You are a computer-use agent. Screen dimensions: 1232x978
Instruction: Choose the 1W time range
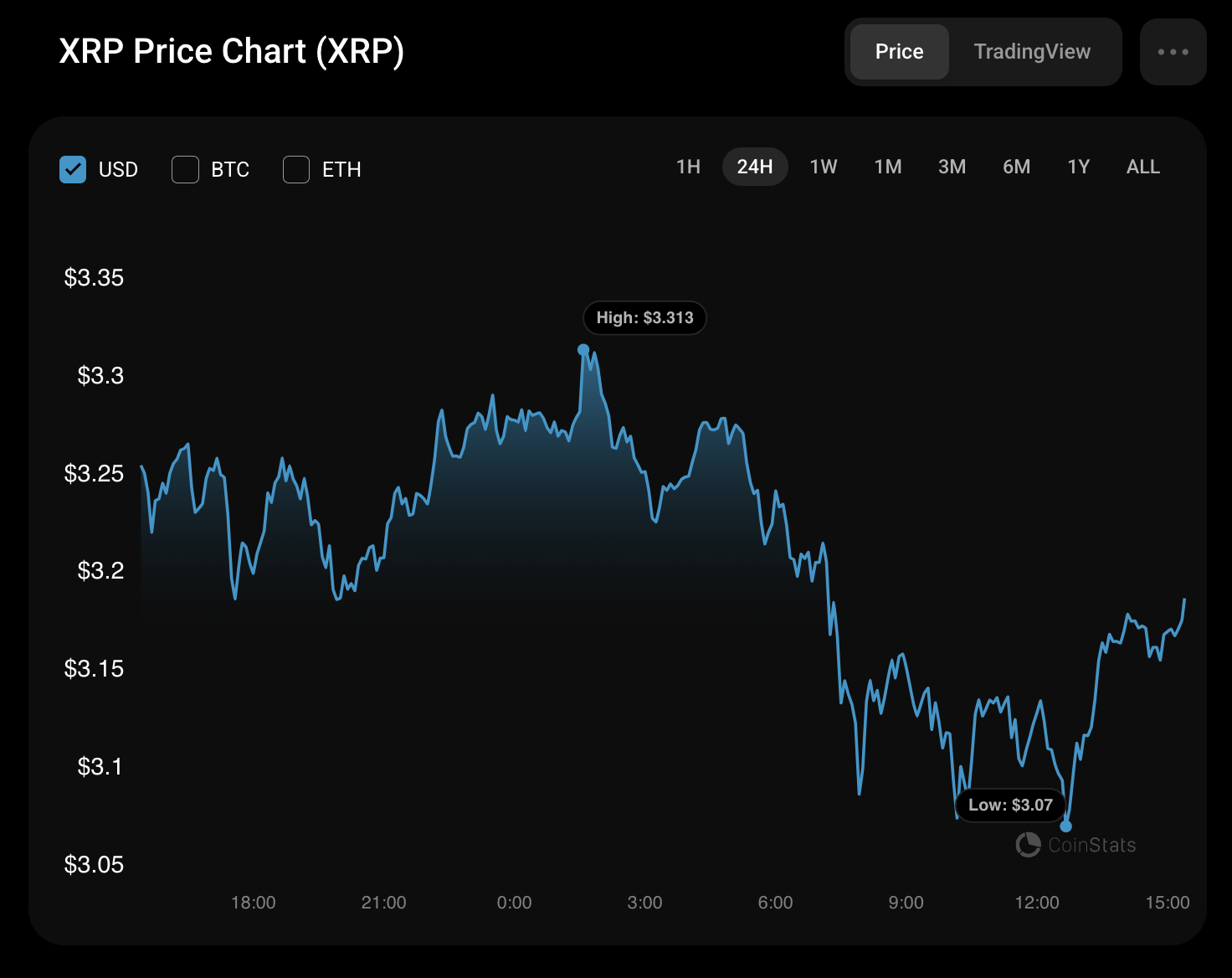(824, 167)
